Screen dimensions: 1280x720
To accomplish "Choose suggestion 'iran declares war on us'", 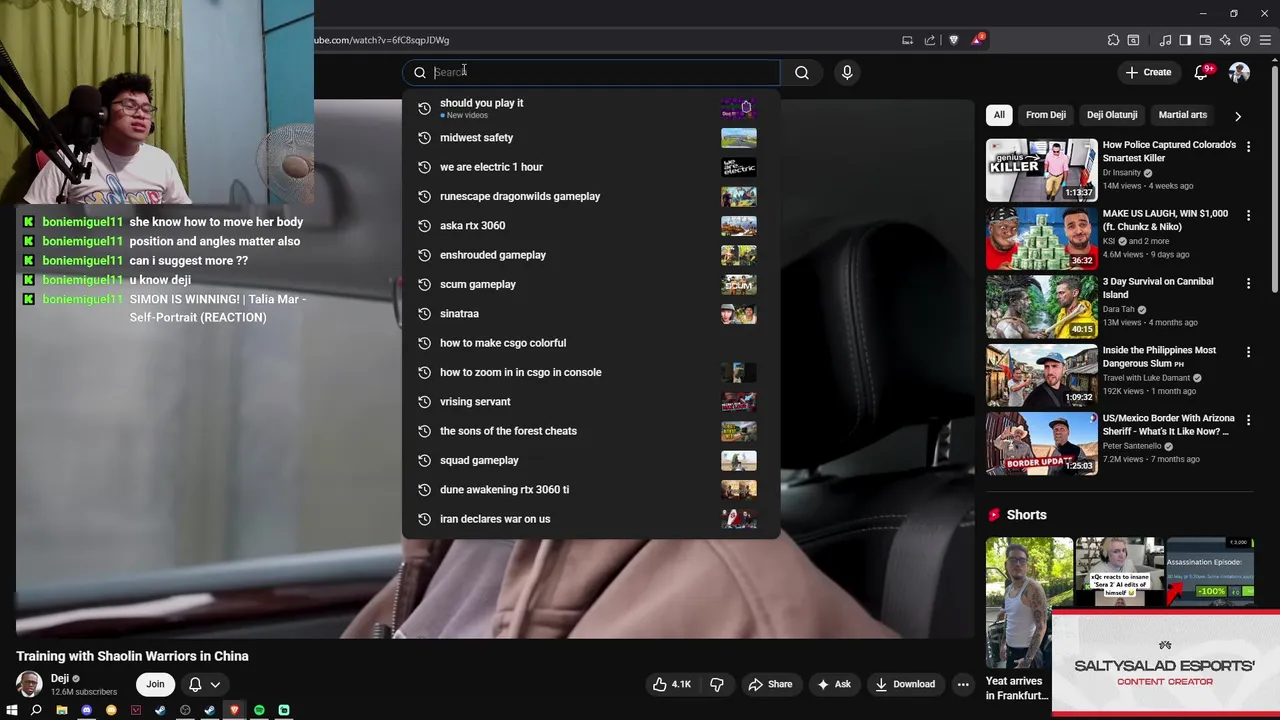I will (x=590, y=519).
